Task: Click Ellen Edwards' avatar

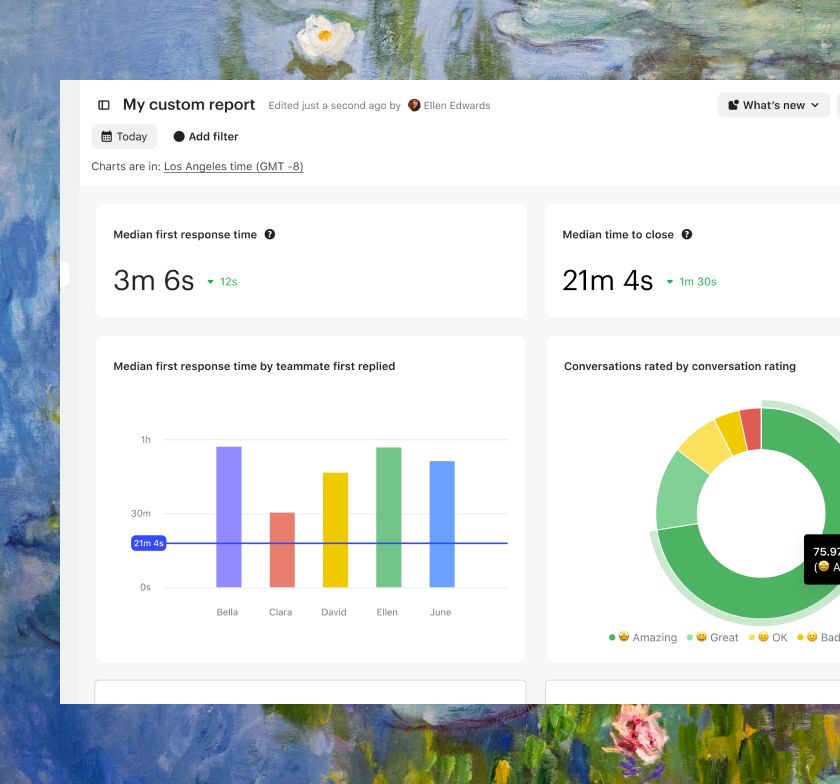Action: (x=414, y=105)
